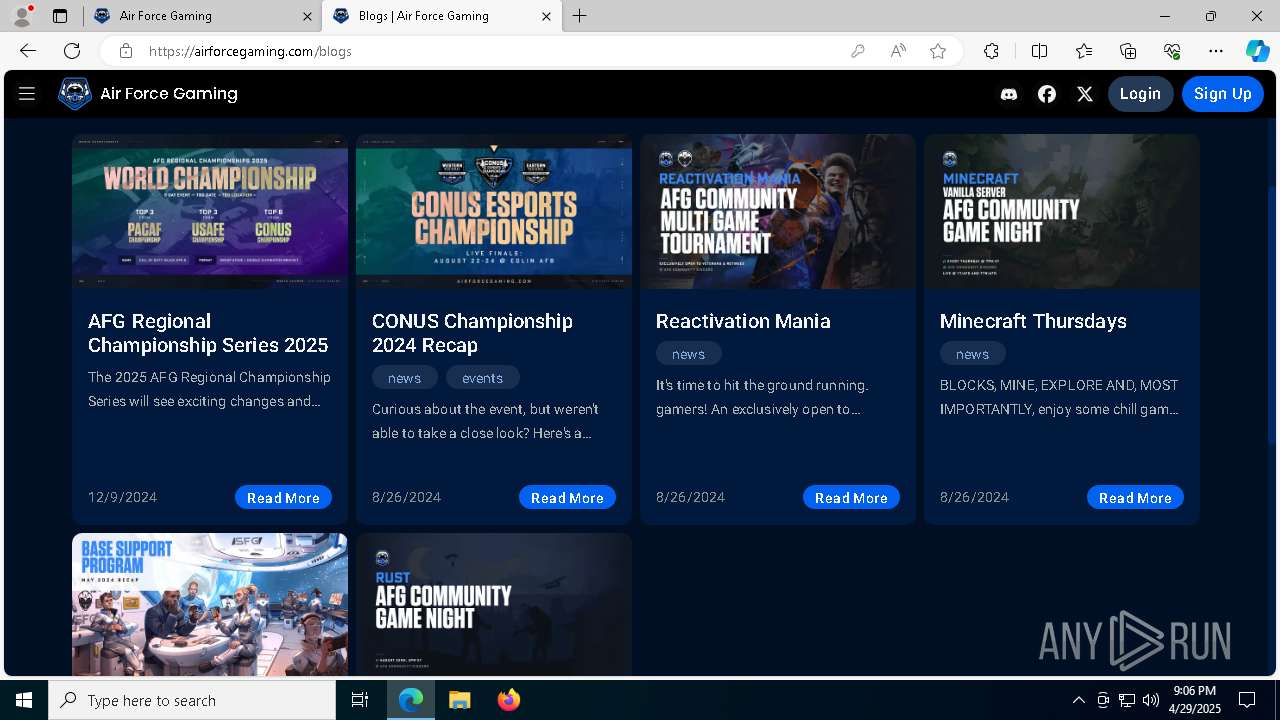
Task: Open the AFG Community Multi Game Tournament image
Action: point(778,212)
